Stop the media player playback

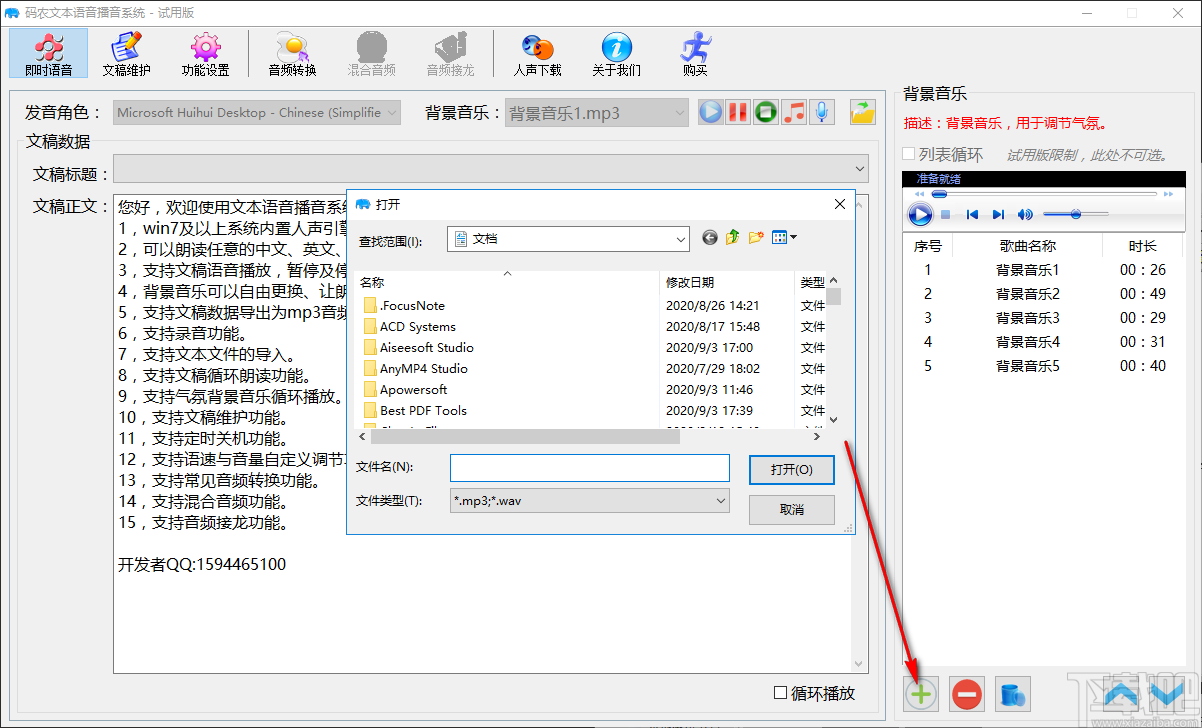tap(946, 215)
